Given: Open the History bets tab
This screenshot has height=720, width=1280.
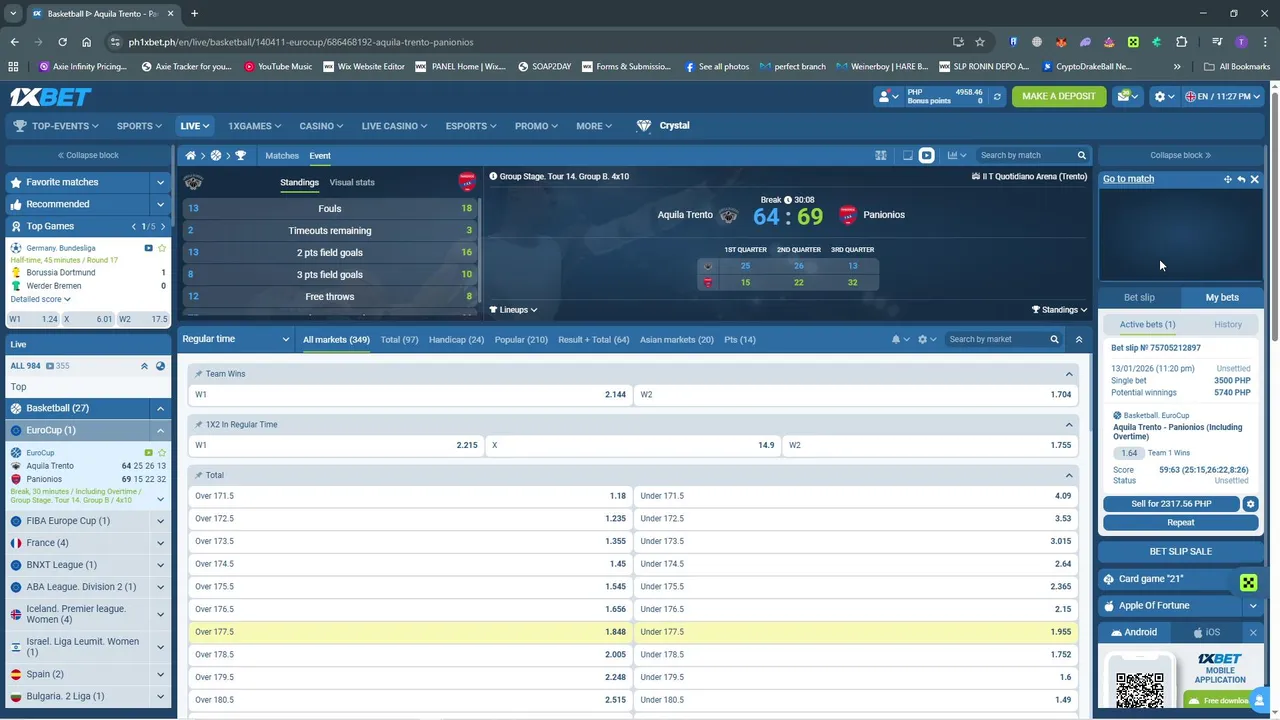Looking at the screenshot, I should click(x=1228, y=324).
